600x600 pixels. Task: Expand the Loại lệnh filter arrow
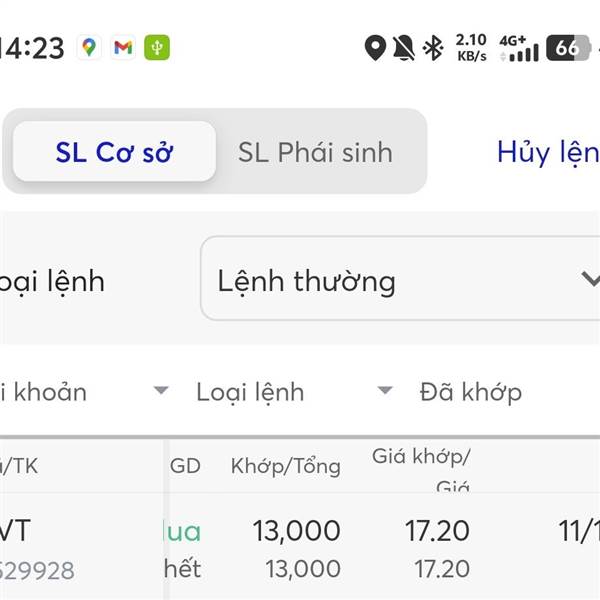384,391
